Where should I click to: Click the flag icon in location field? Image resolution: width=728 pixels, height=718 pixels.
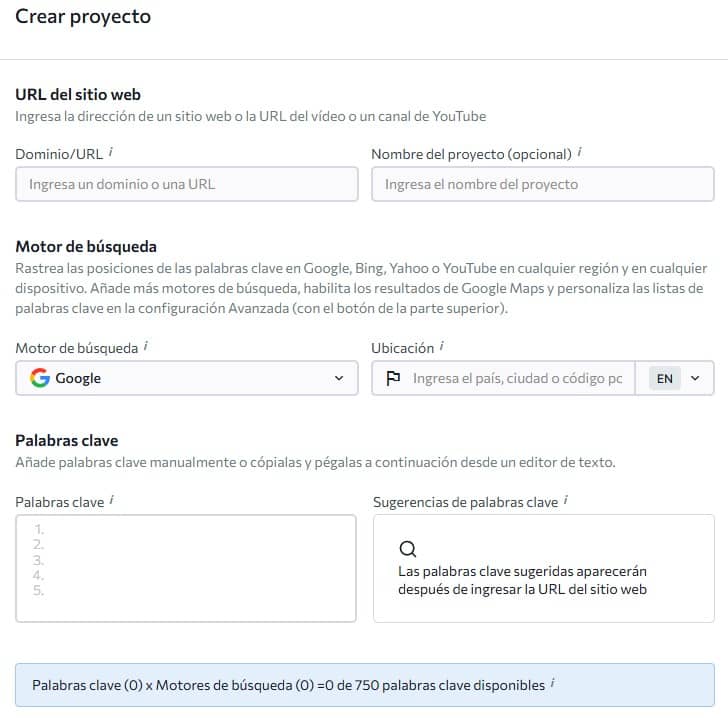[393, 379]
